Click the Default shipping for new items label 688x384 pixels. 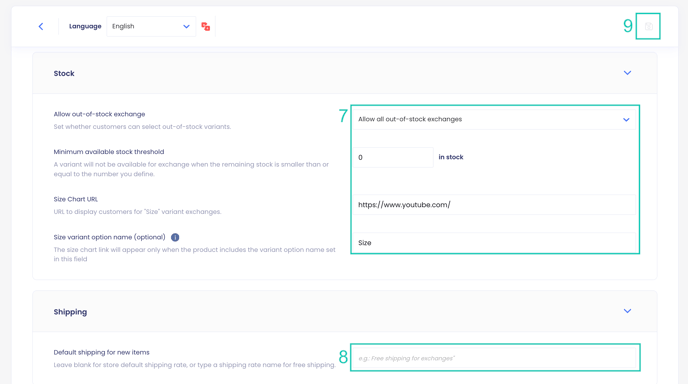pyautogui.click(x=101, y=352)
